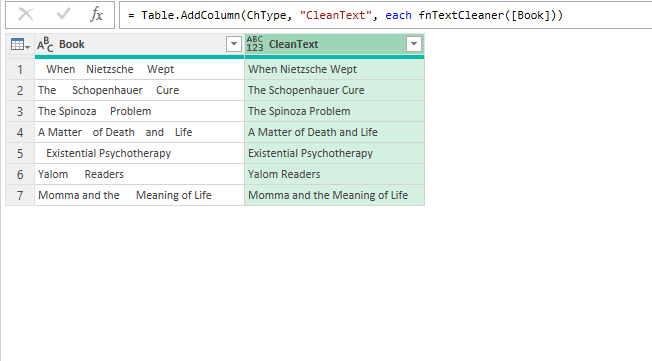Image resolution: width=652 pixels, height=361 pixels.
Task: Select row number 1
Action: (20, 69)
